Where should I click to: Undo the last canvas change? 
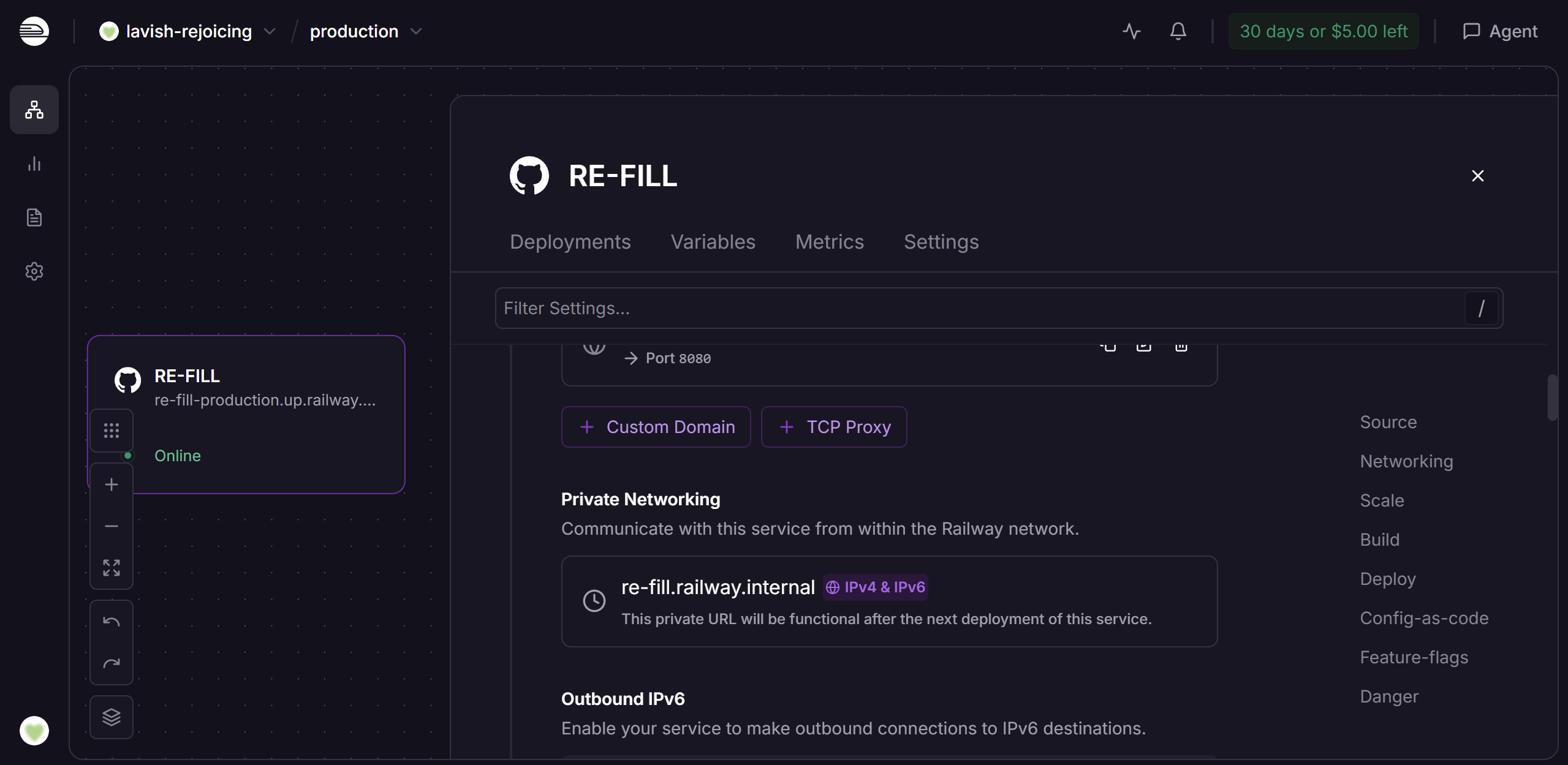click(x=112, y=622)
